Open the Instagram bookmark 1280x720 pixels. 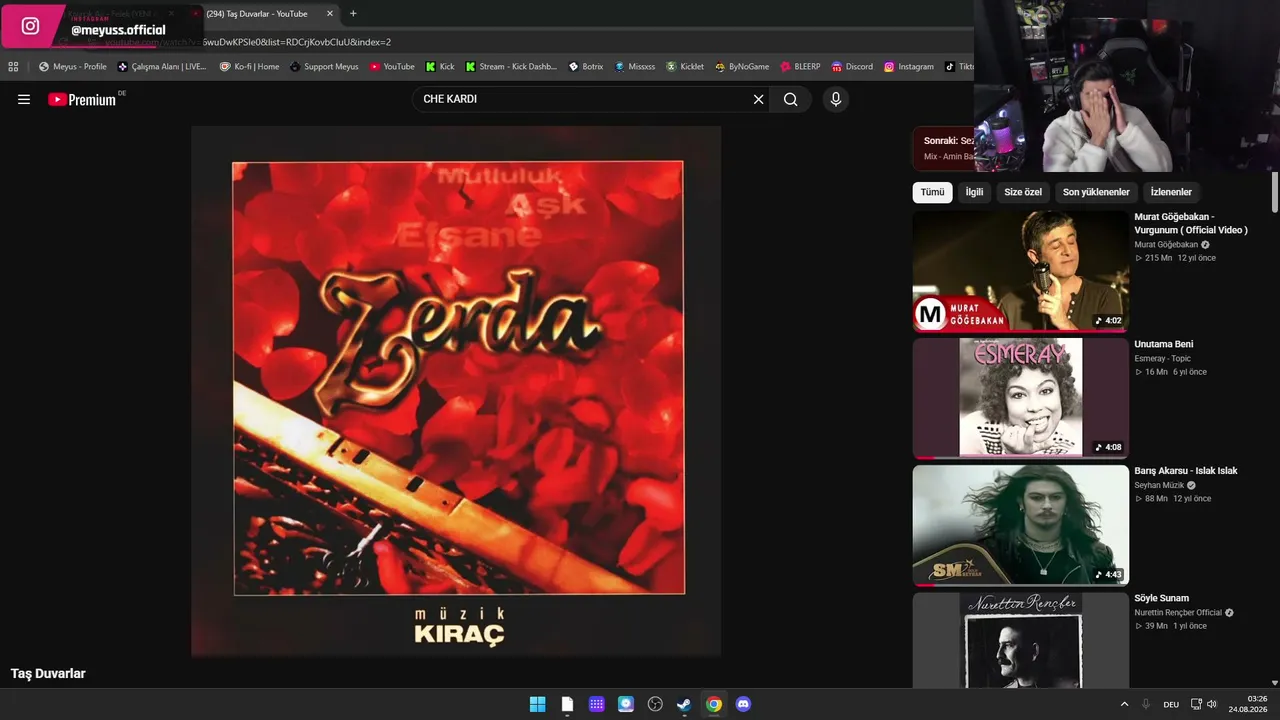pos(909,67)
